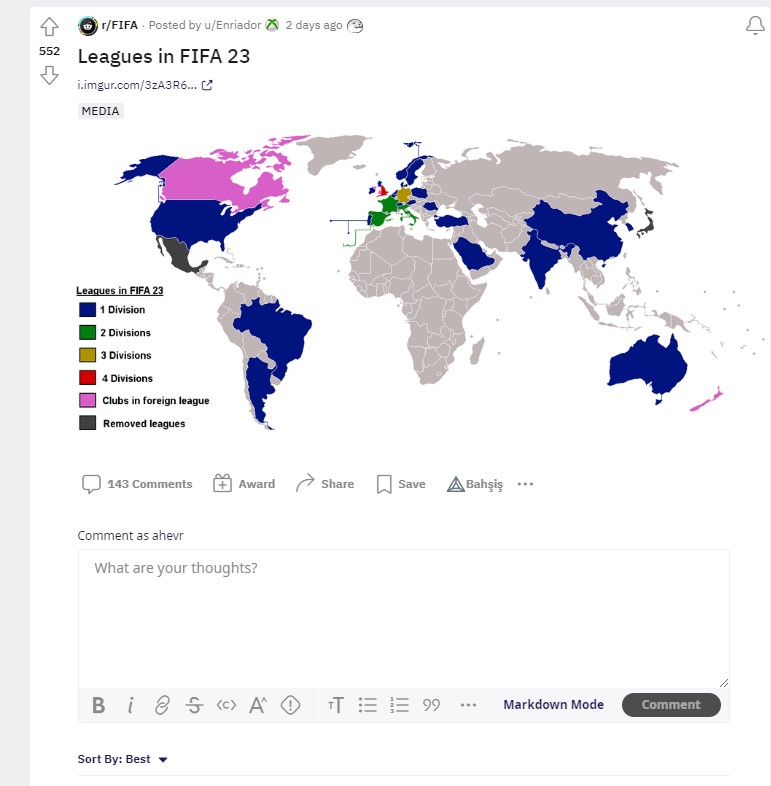The height and width of the screenshot is (786, 771).
Task: Toggle superscript formatting
Action: tap(258, 705)
